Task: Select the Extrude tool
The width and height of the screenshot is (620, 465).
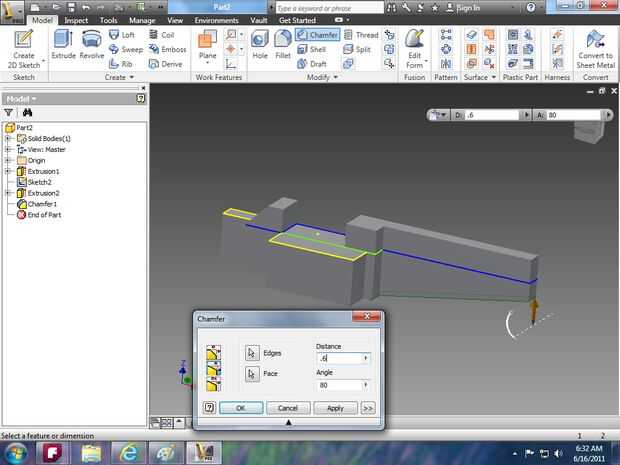Action: coord(63,44)
